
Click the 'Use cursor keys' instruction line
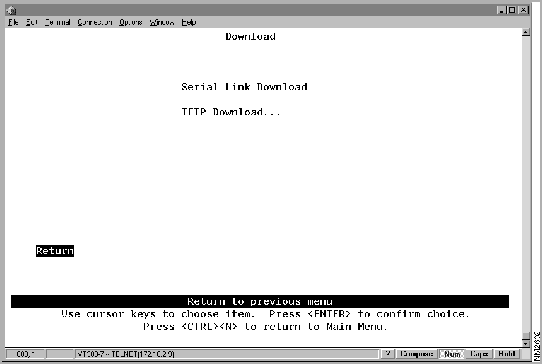(x=265, y=314)
